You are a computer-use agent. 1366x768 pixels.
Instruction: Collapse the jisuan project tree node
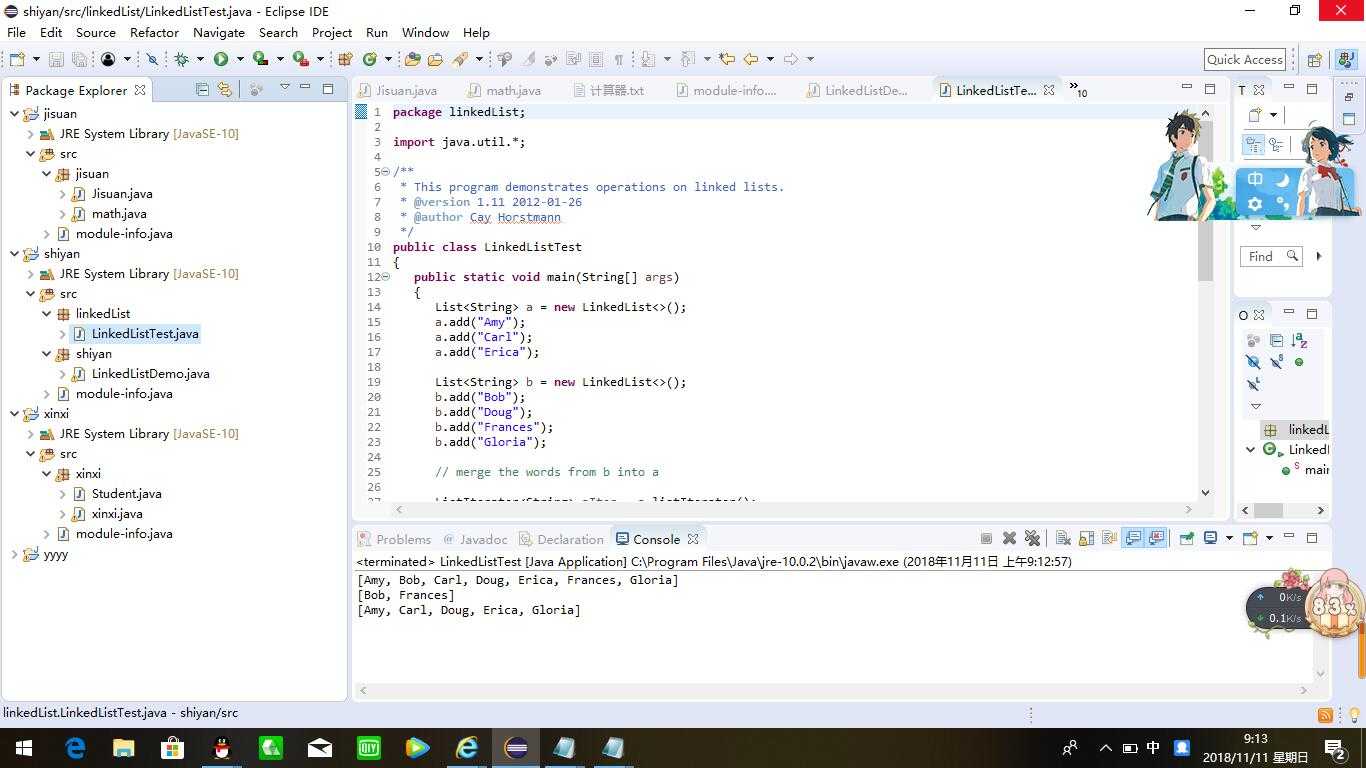pos(15,113)
